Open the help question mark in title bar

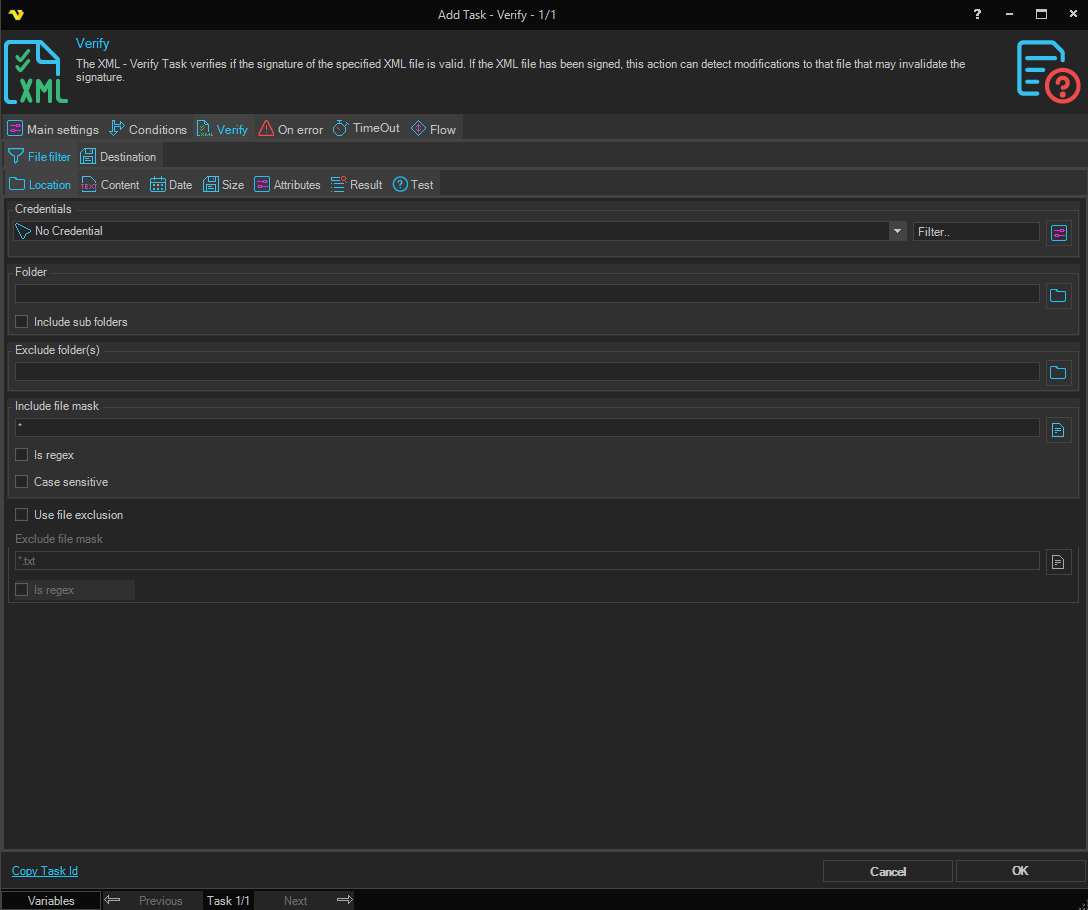(977, 14)
